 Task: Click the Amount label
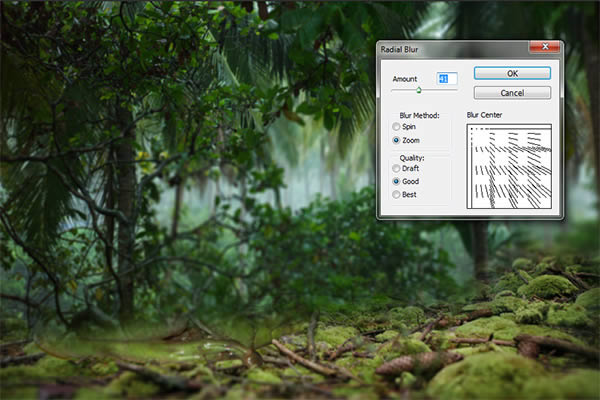(x=404, y=79)
